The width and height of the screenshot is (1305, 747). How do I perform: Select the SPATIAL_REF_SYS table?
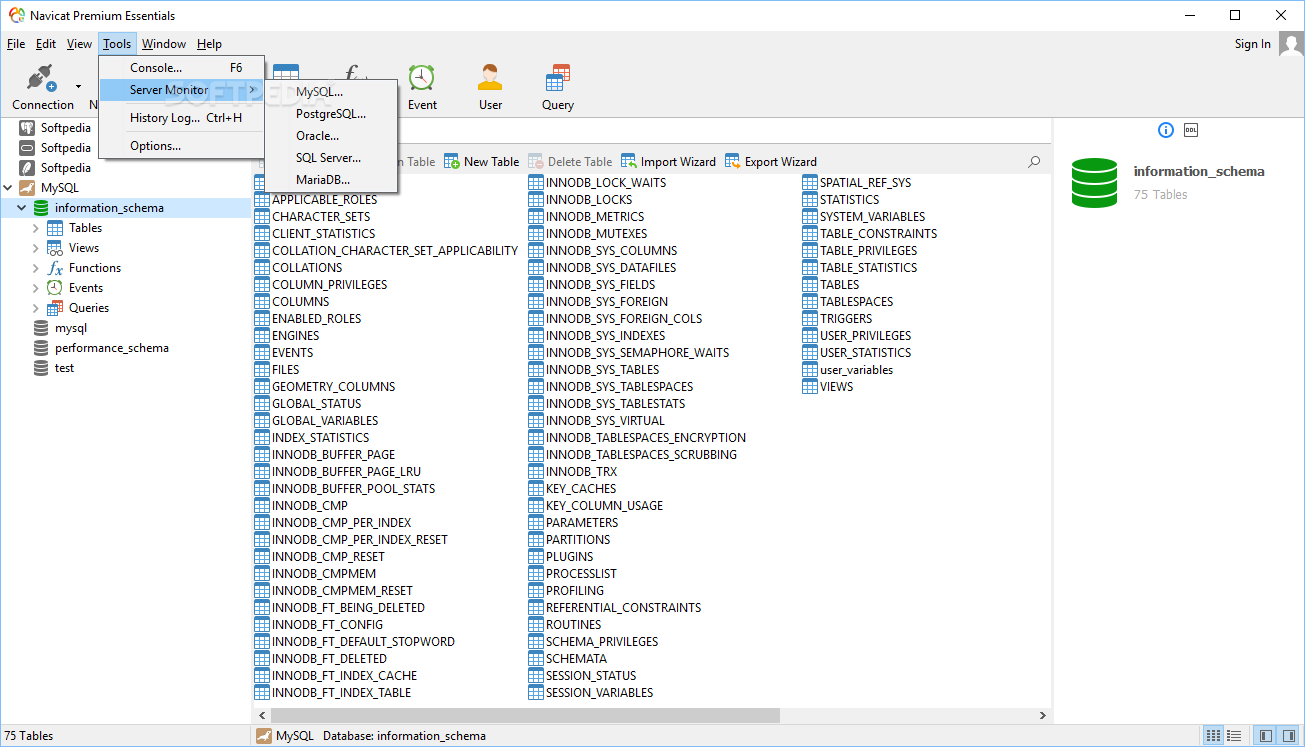[865, 183]
